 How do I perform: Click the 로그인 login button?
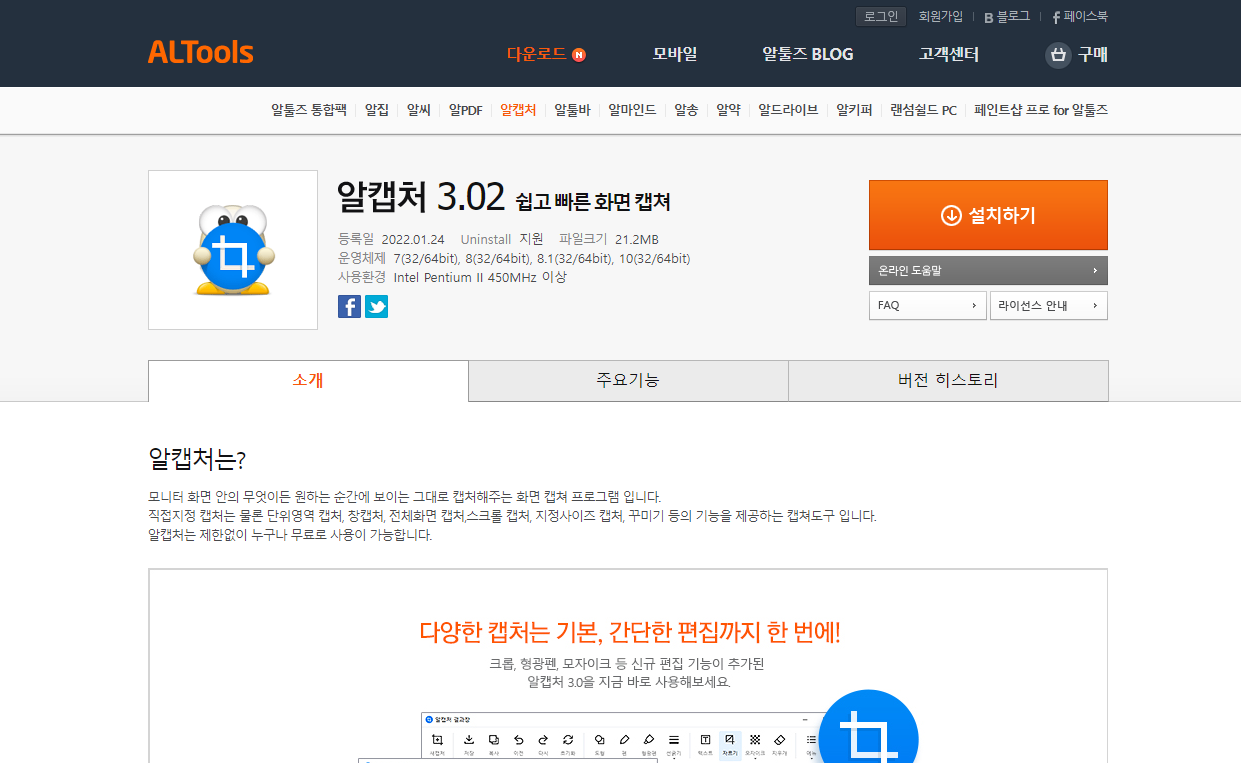point(881,16)
